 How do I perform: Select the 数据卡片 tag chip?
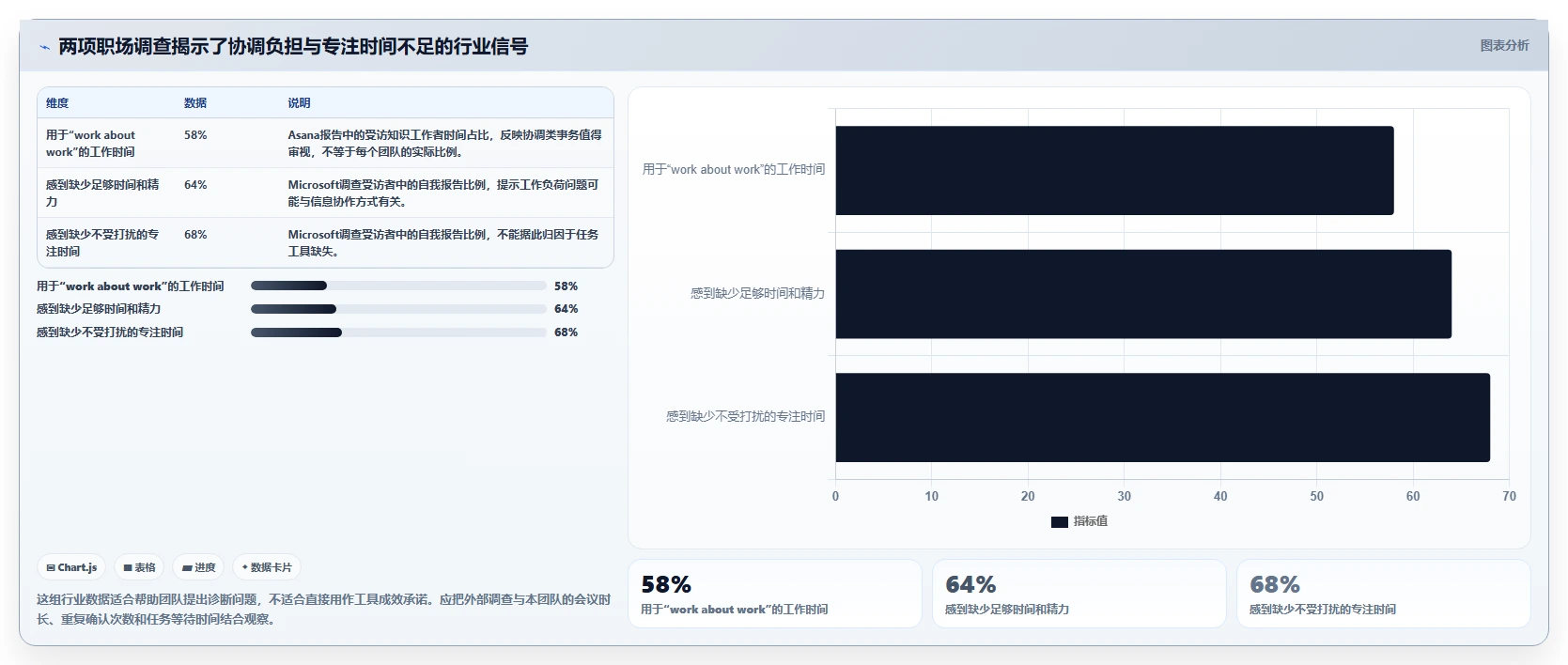point(267,567)
